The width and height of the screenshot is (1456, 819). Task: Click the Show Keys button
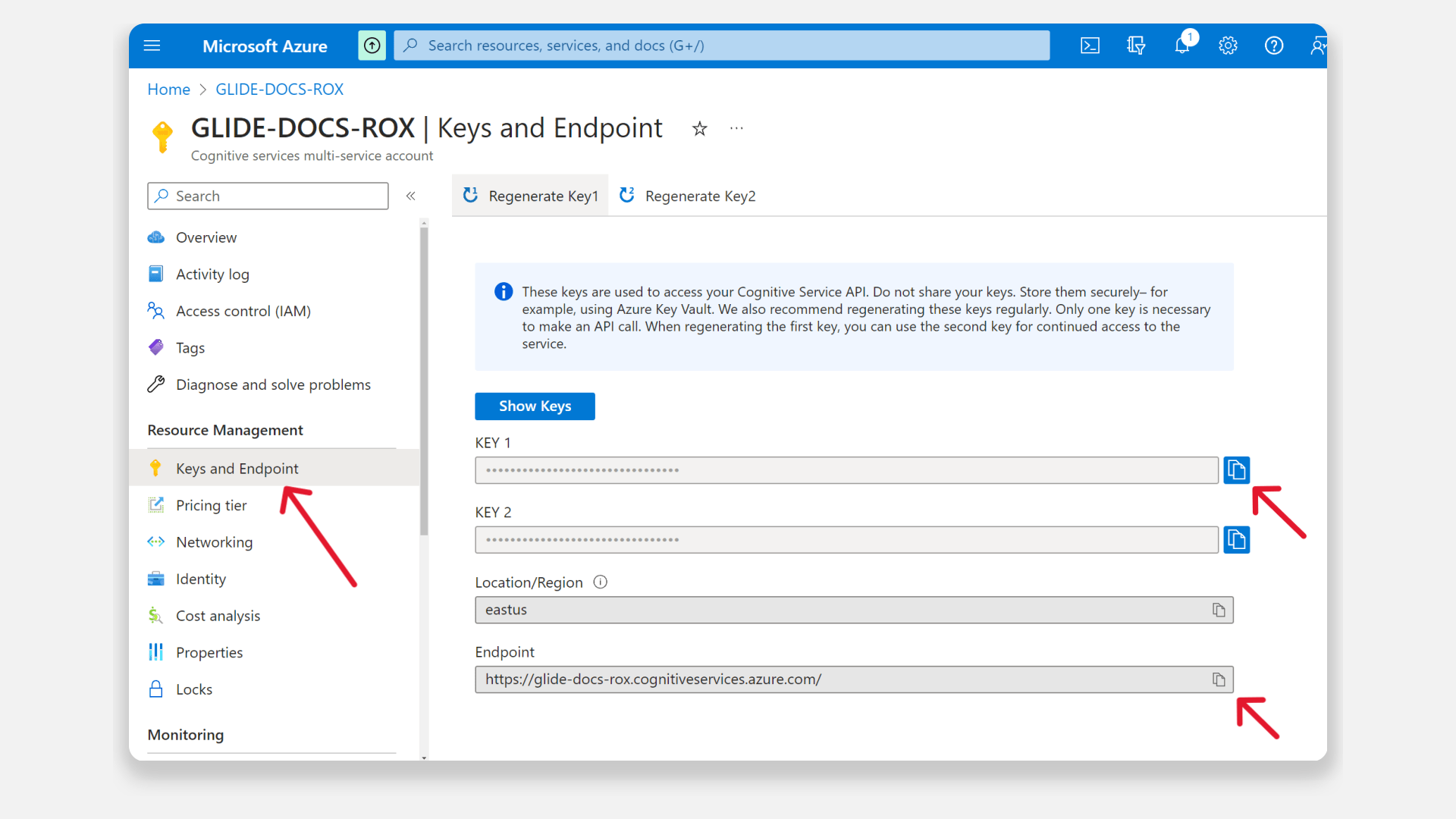(535, 406)
